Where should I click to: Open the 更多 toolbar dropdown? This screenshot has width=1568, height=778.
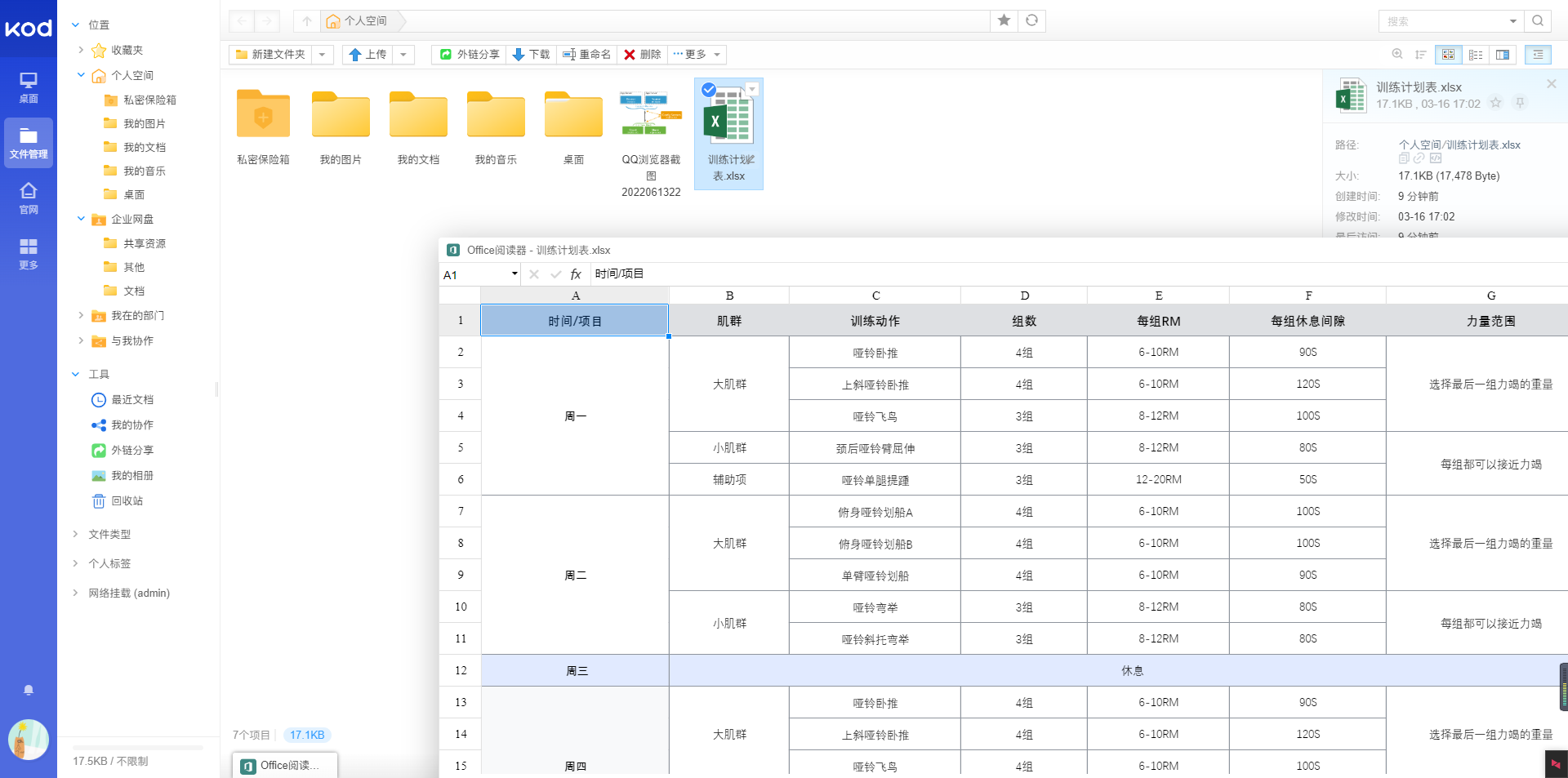[697, 55]
